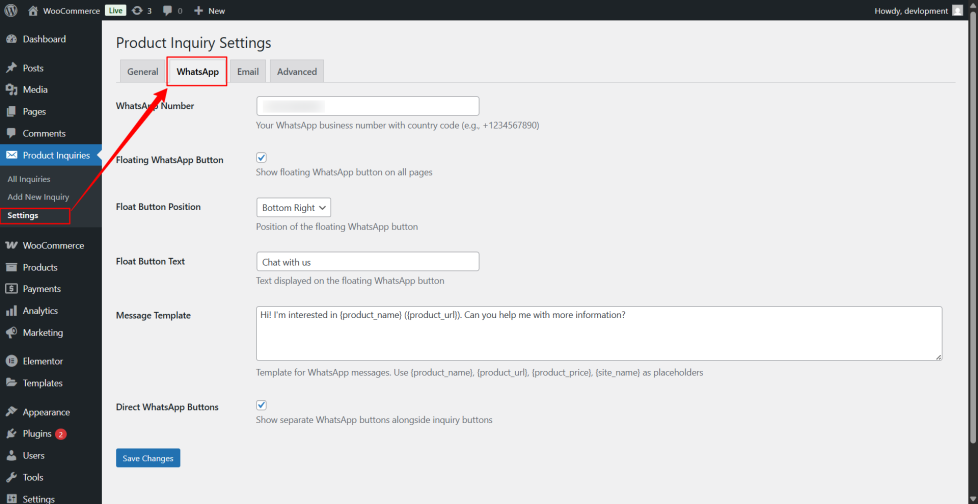The image size is (978, 504).
Task: Open the All Inquiries submenu link
Action: (29, 179)
